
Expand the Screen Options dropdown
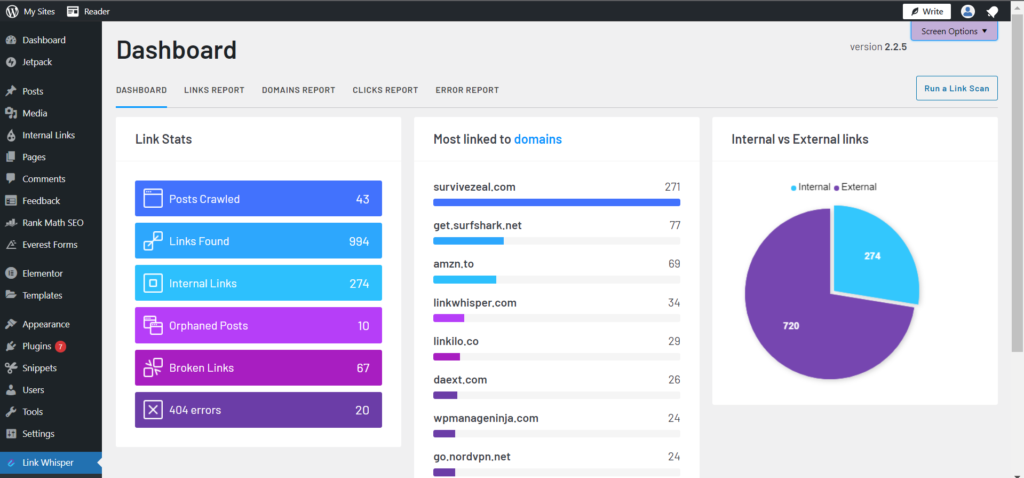click(954, 31)
